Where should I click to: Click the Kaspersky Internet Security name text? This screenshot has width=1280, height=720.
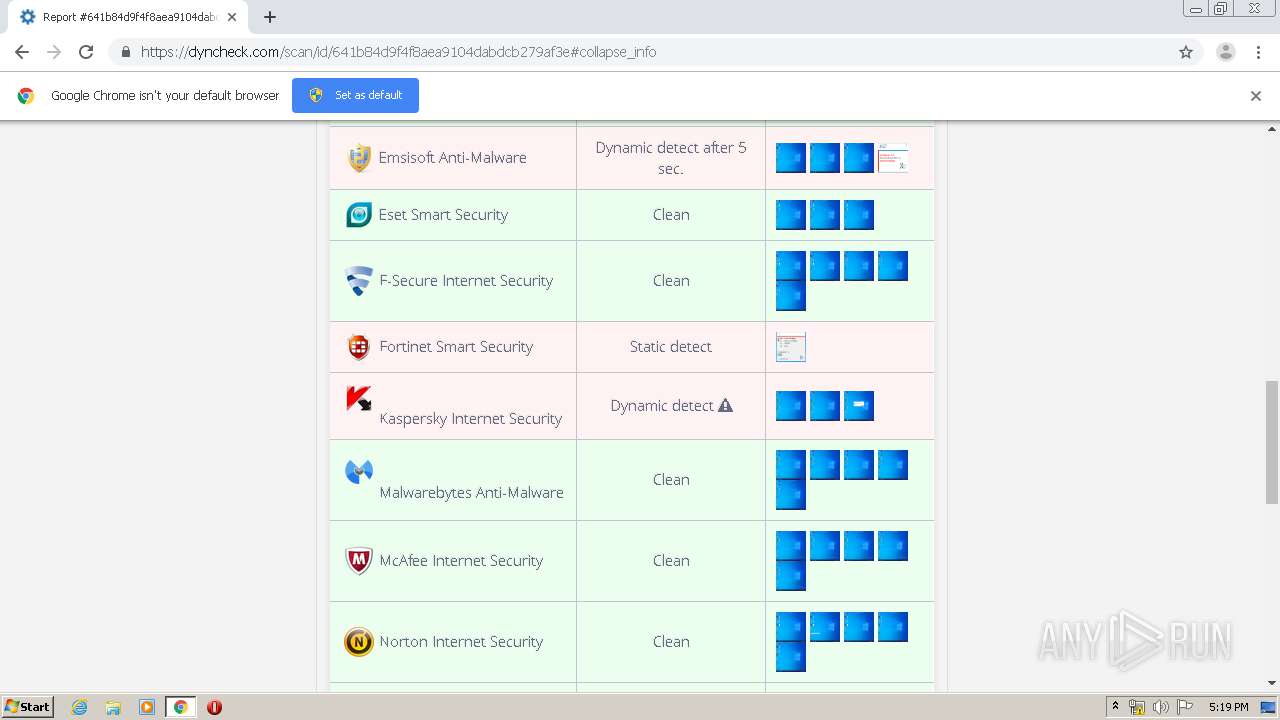point(470,419)
